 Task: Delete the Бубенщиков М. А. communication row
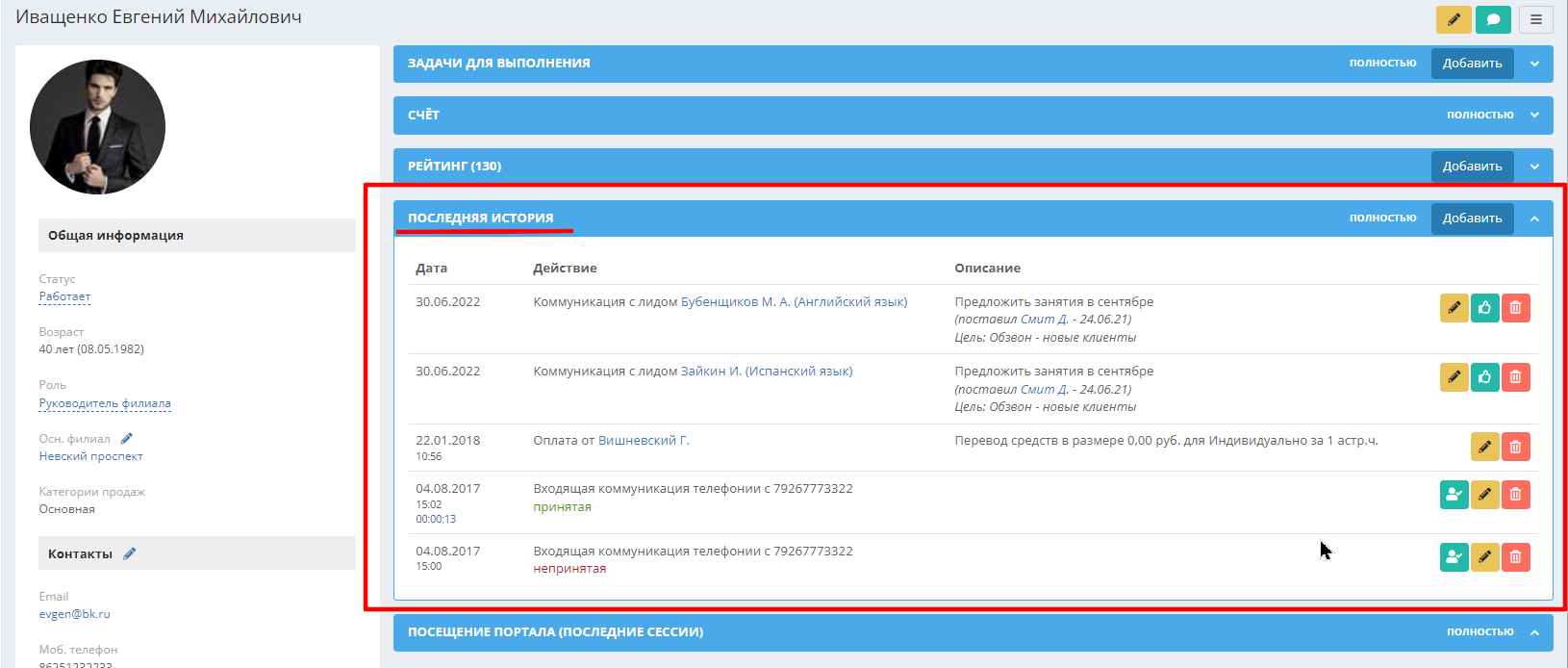[1516, 308]
